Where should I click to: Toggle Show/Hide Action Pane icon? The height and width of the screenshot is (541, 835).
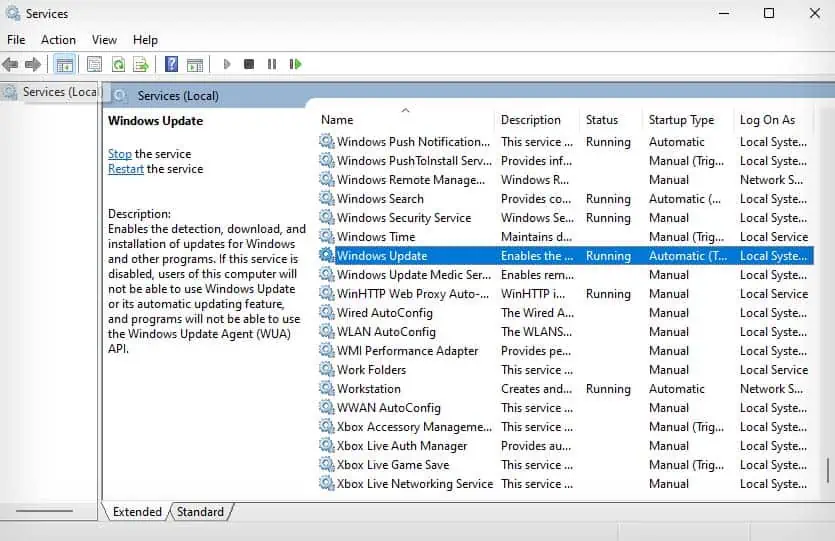tap(195, 64)
